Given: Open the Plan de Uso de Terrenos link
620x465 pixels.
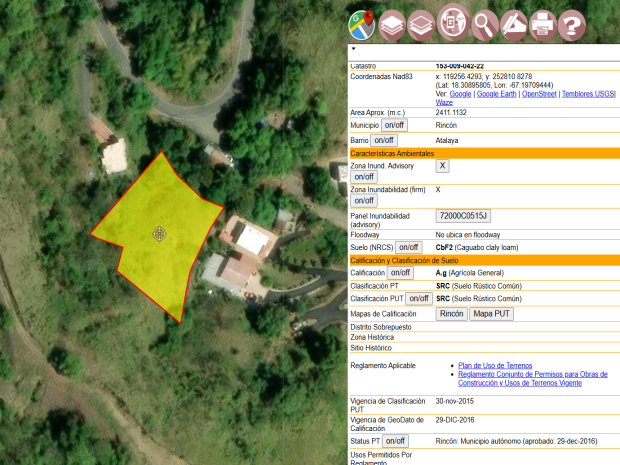Looking at the screenshot, I should coord(495,366).
